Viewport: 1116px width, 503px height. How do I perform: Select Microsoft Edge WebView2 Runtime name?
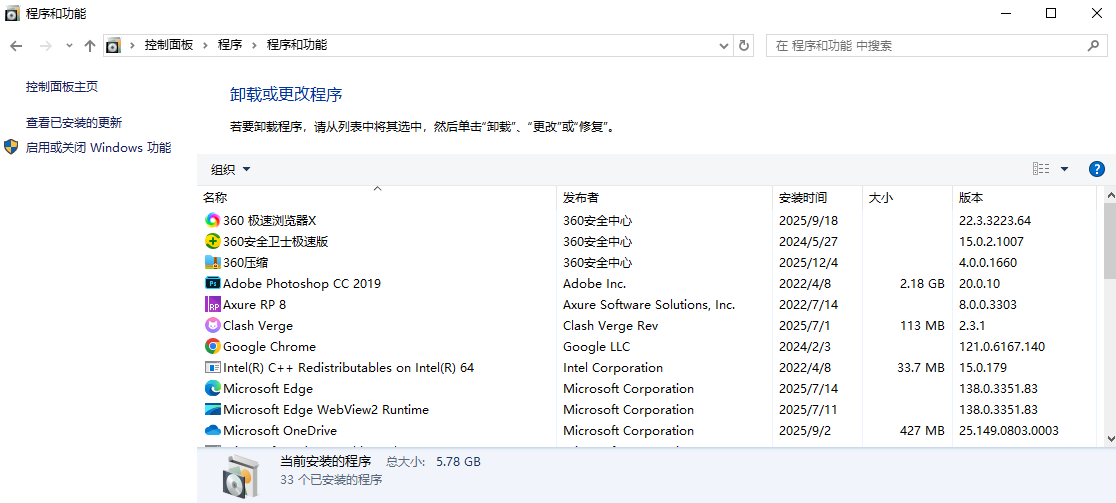[x=326, y=410]
